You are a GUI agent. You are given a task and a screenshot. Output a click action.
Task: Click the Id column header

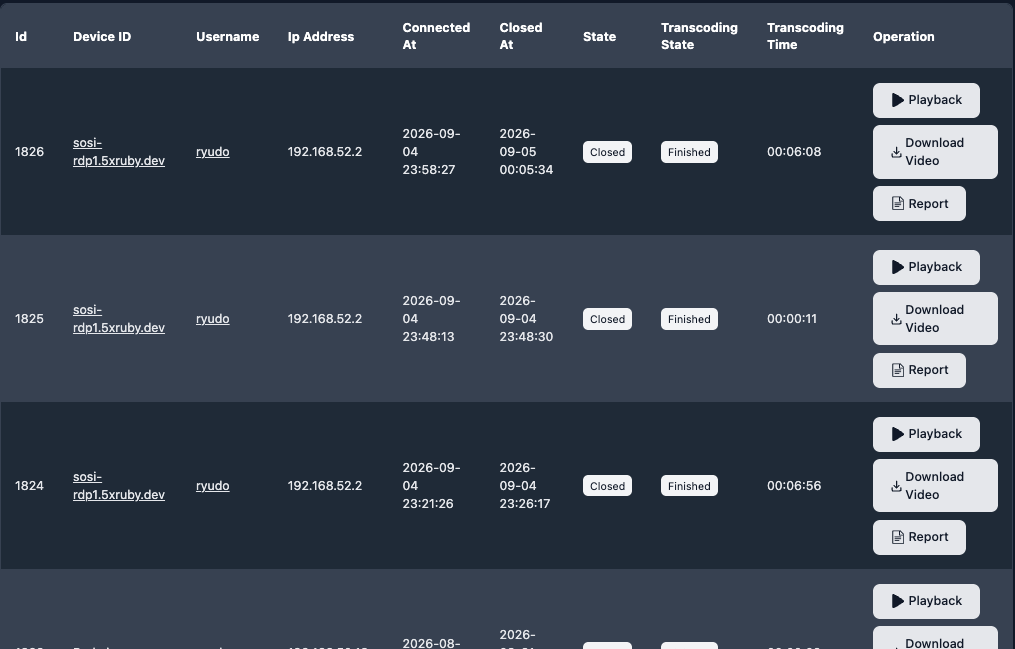click(x=21, y=37)
